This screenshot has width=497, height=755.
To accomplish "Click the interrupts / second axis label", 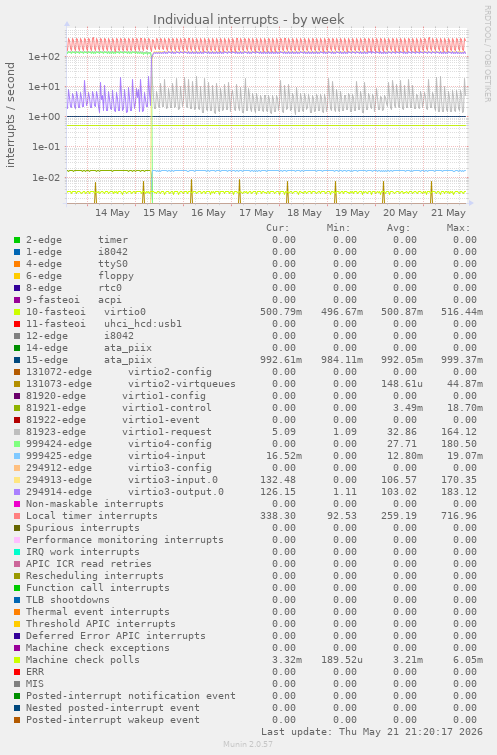I will [11, 115].
